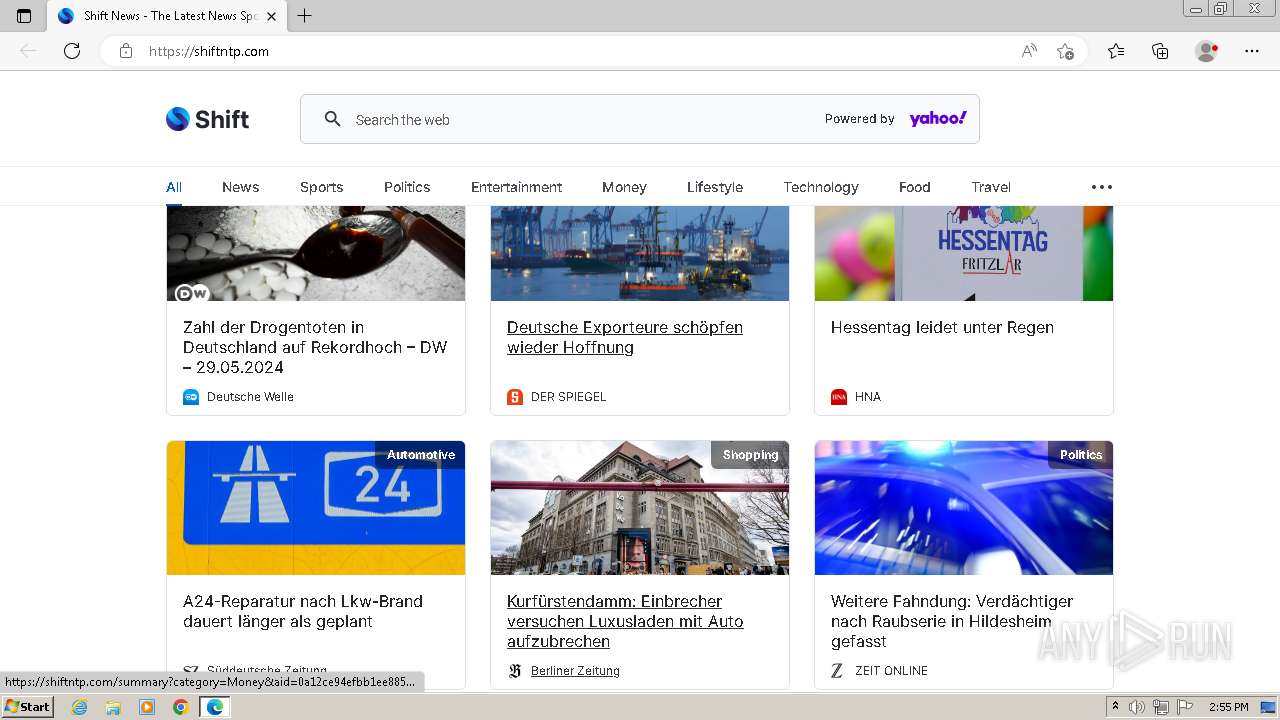
Task: Click the A24 highway sign thumbnail
Action: (x=316, y=508)
